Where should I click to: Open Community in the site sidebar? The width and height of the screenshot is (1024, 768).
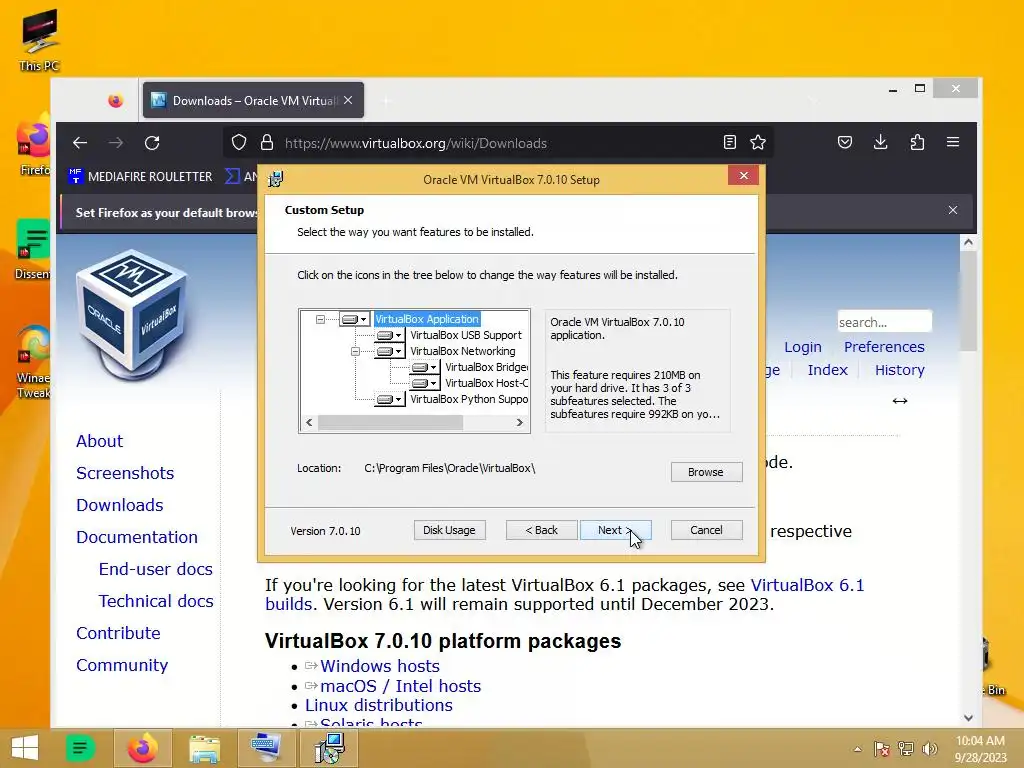(x=122, y=665)
